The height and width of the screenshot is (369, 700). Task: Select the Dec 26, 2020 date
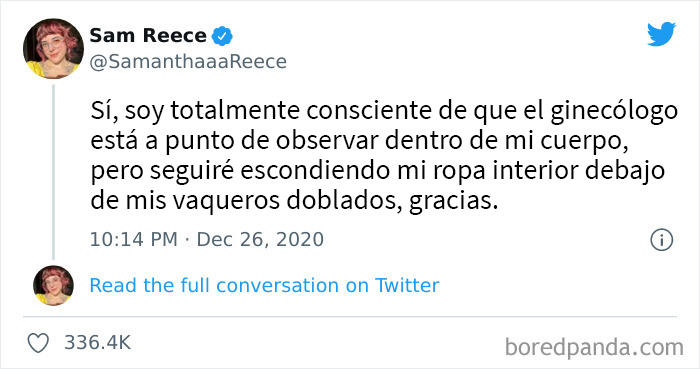pos(260,240)
